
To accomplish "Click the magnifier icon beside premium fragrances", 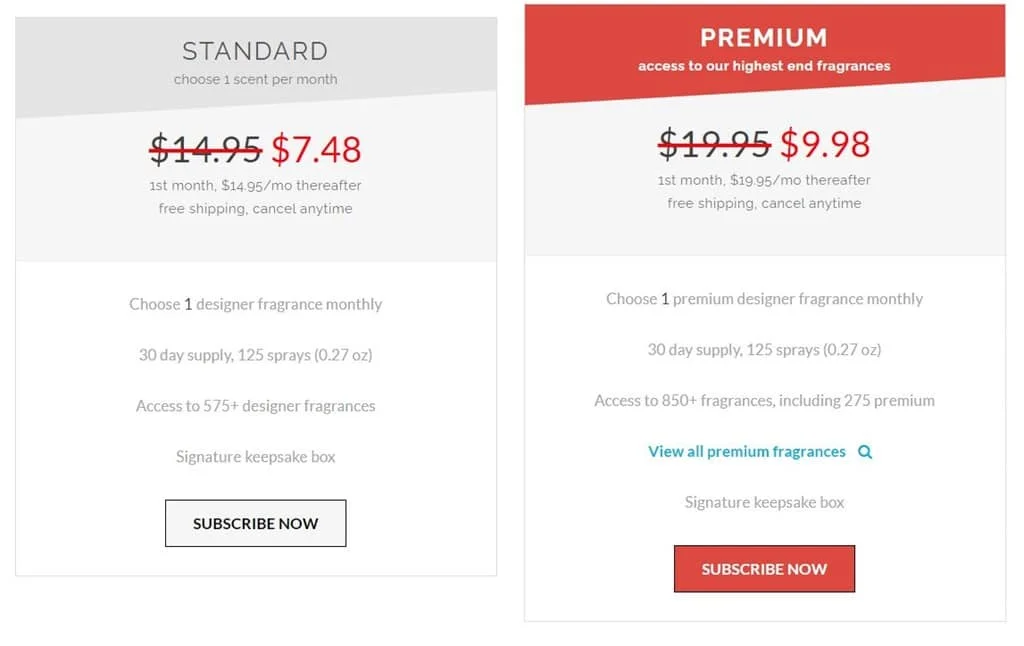I will pos(865,452).
